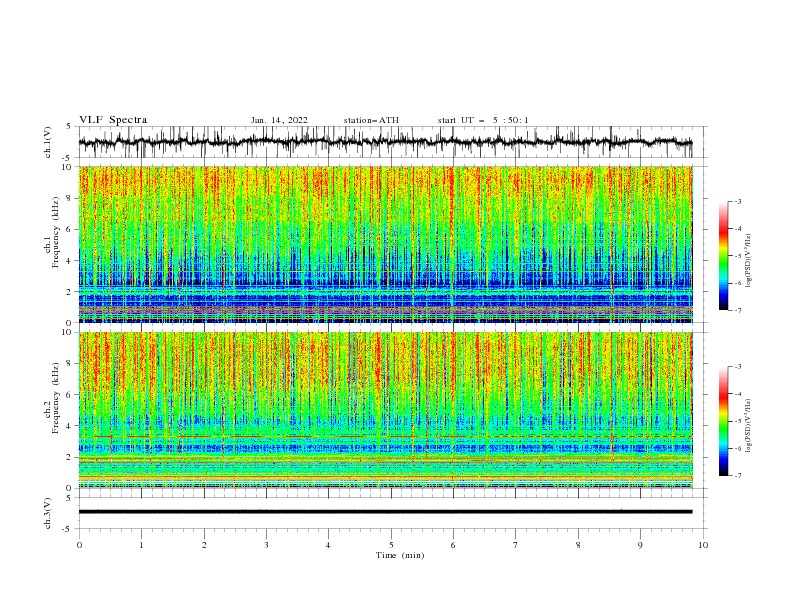Click the time axis tick label '7'
Image resolution: width=792 pixels, height=612 pixels.
click(516, 545)
